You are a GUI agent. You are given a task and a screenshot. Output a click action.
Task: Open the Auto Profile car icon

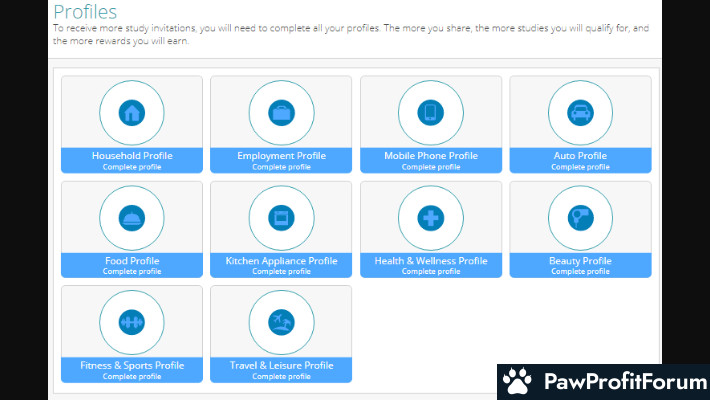coord(580,112)
